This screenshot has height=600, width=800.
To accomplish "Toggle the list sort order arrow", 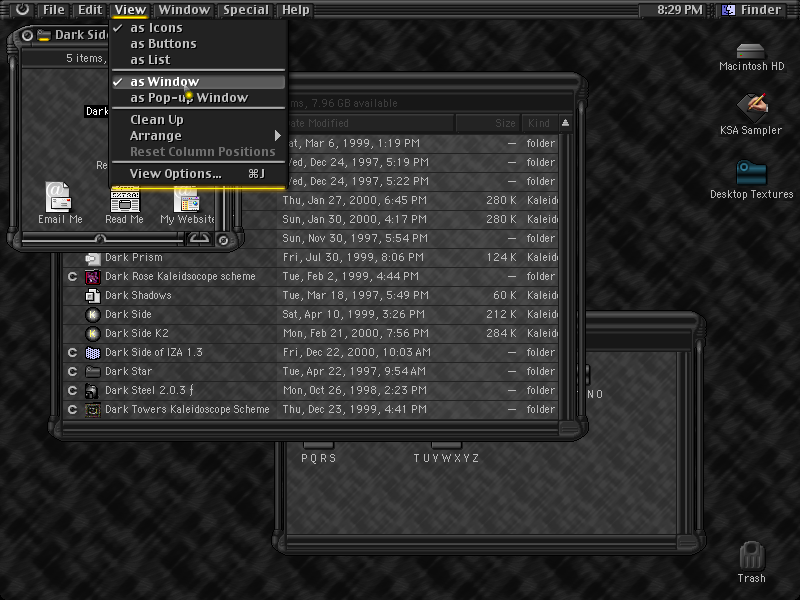I will [565, 123].
